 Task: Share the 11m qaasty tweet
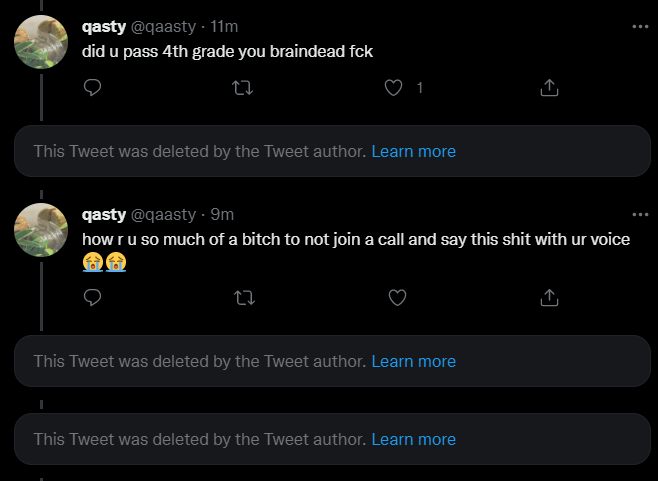pos(548,88)
